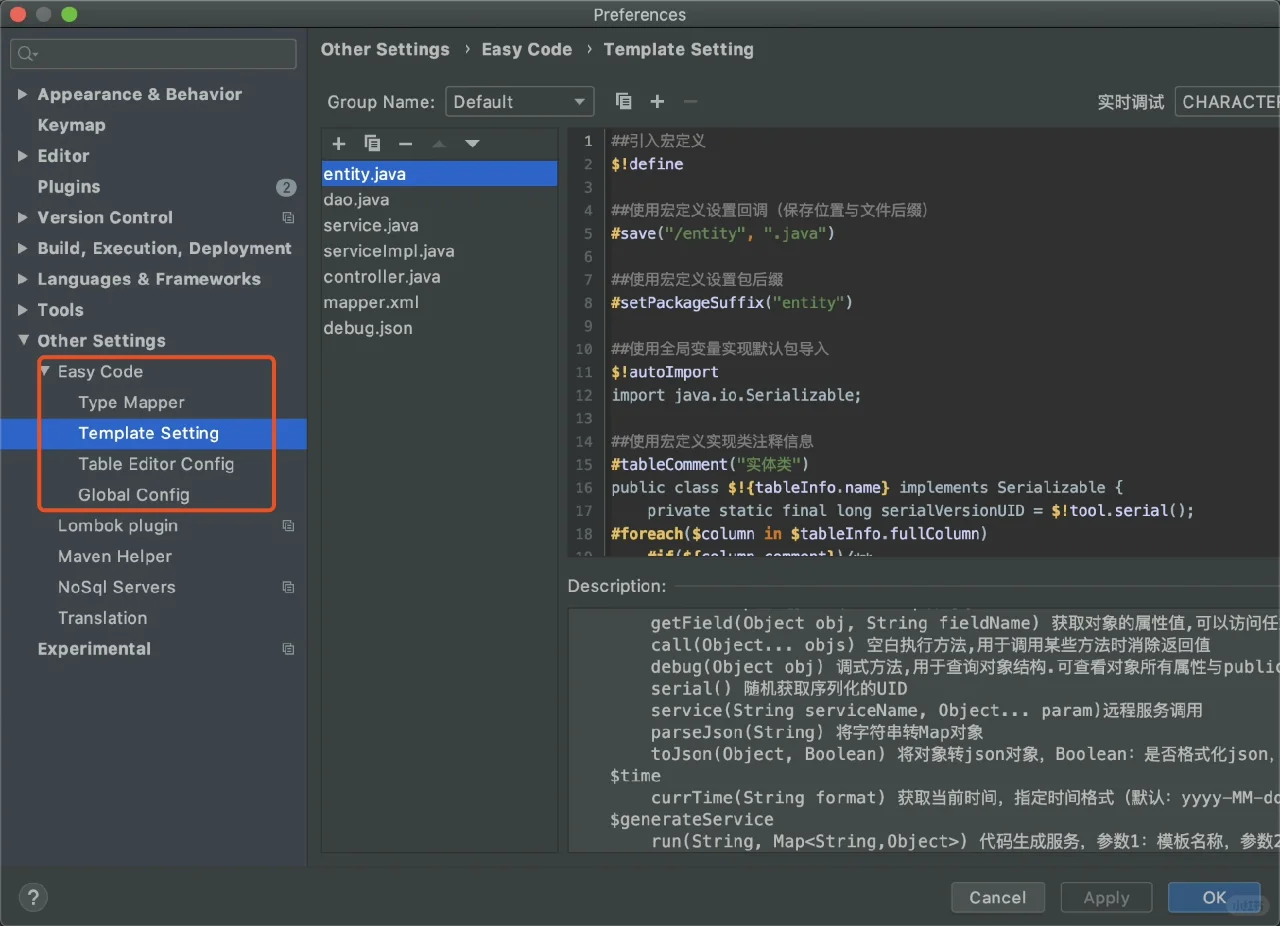This screenshot has width=1280, height=926.
Task: Click the magnifier icon in the settings search box
Action: pyautogui.click(x=27, y=54)
